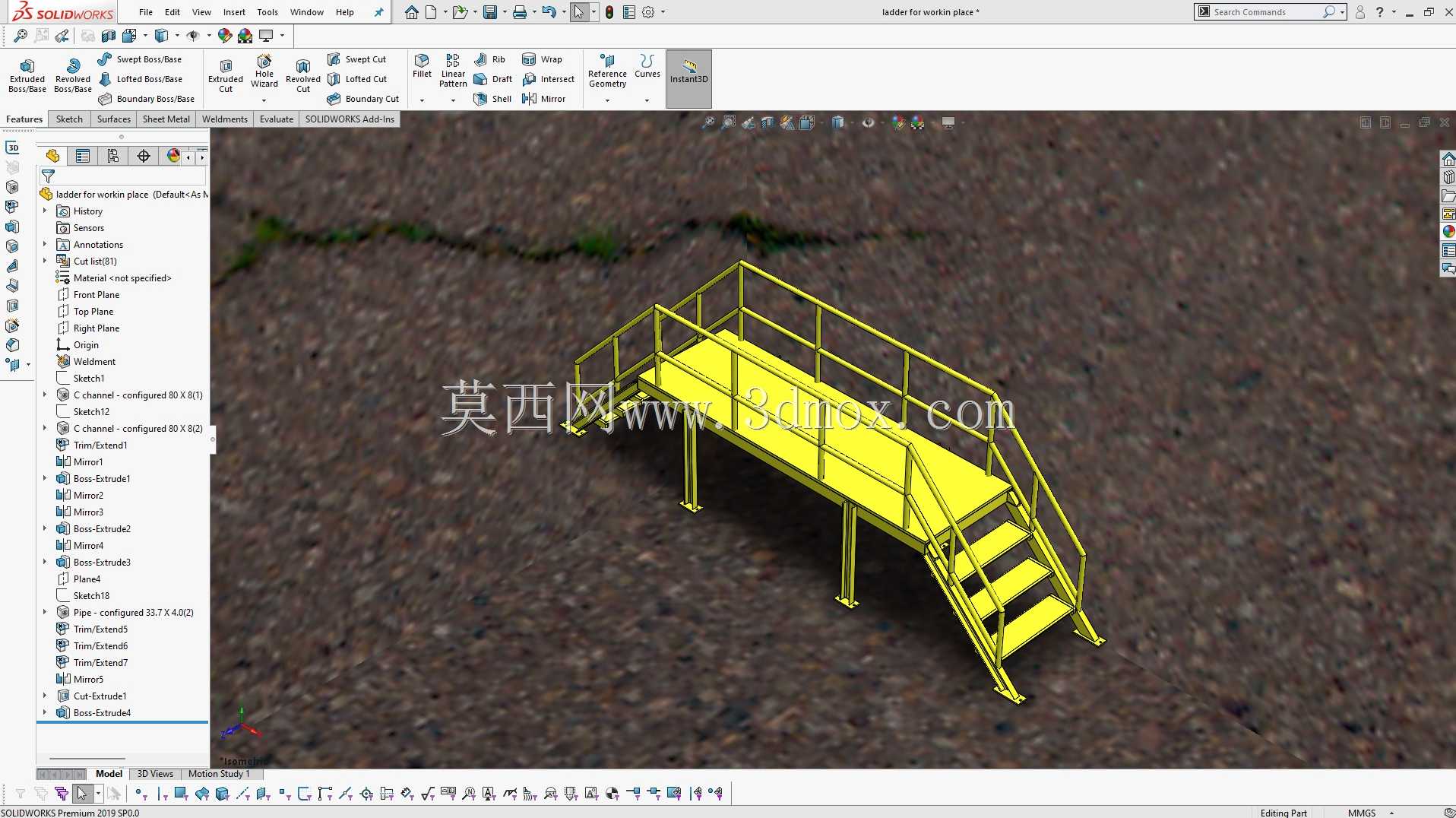The height and width of the screenshot is (818, 1456).
Task: Select Trim/Extend1 in the feature tree
Action: 100,445
